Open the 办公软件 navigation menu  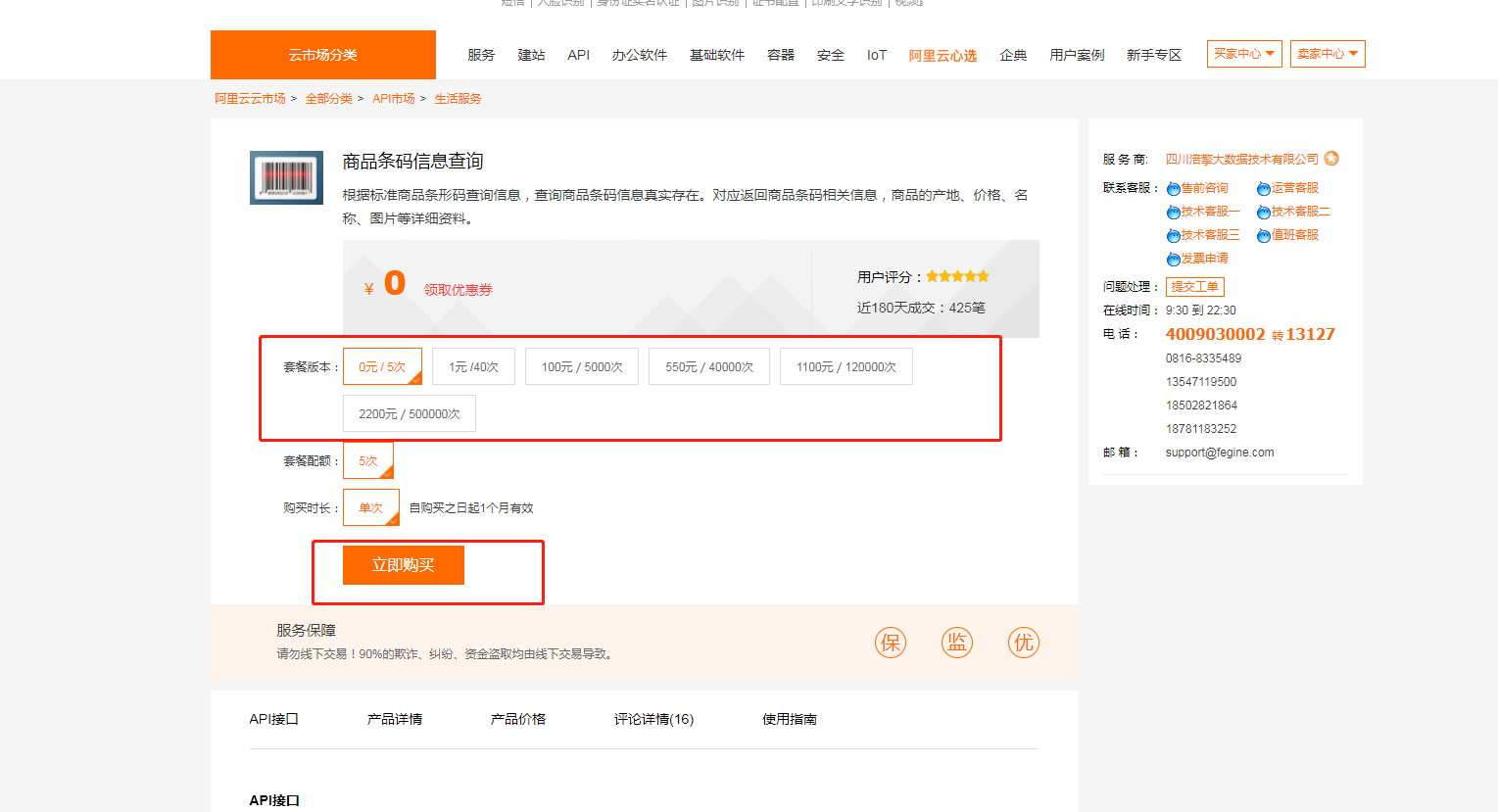pyautogui.click(x=640, y=55)
